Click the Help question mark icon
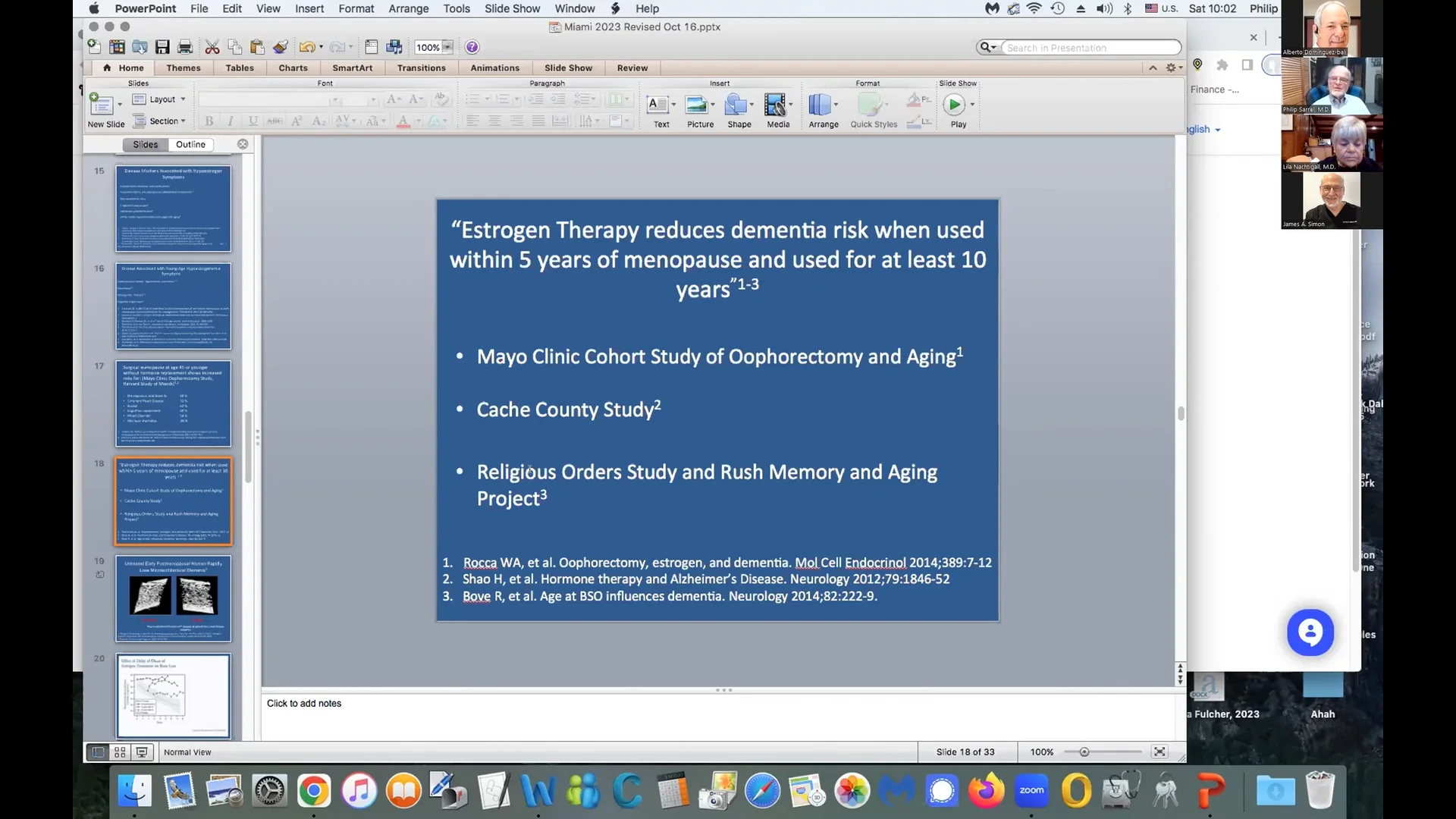The width and height of the screenshot is (1456, 819). point(472,47)
